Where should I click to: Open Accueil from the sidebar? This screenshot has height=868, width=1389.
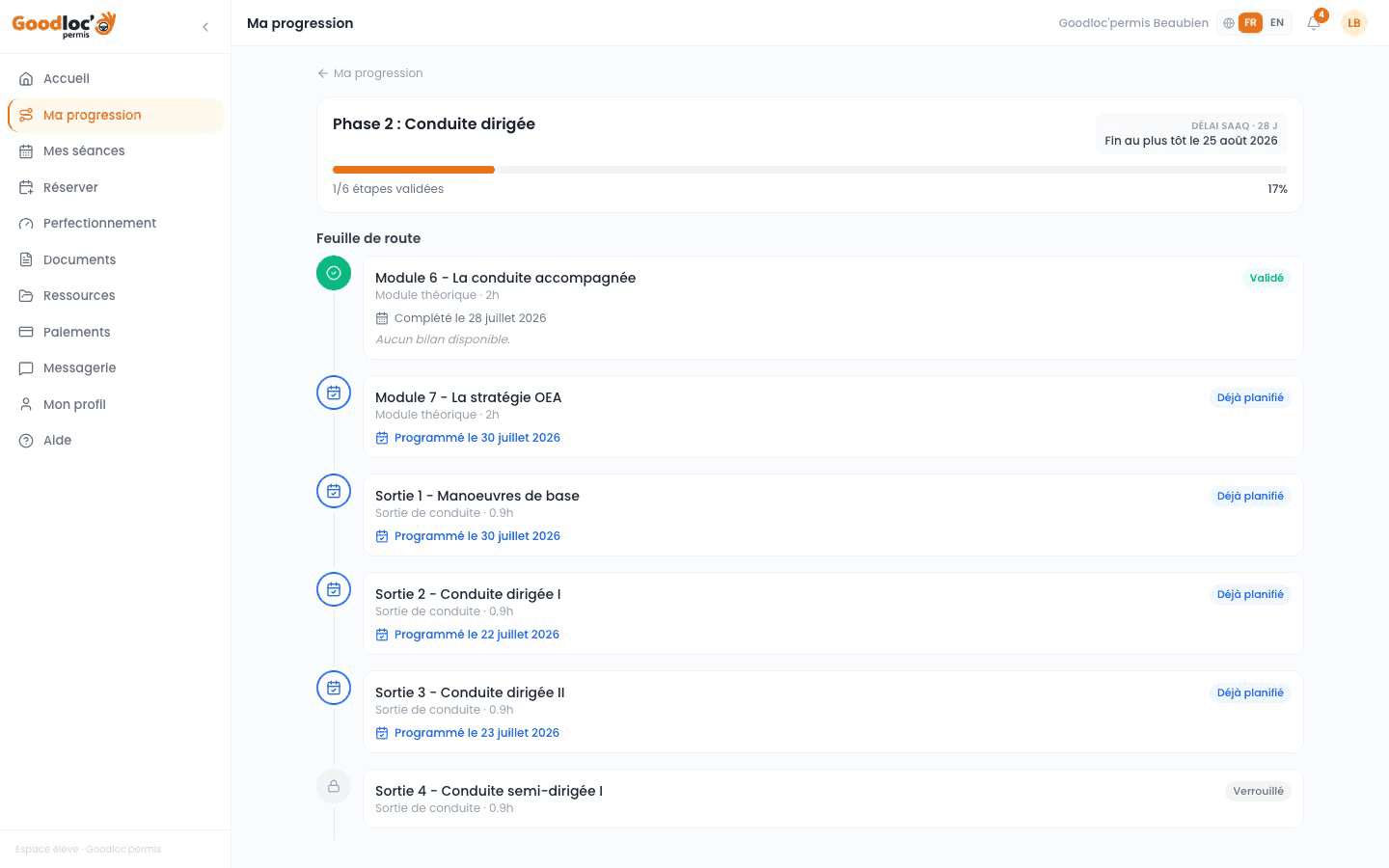[x=116, y=79]
